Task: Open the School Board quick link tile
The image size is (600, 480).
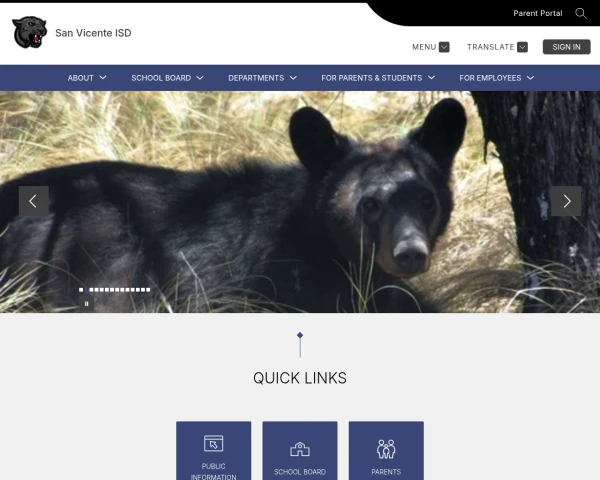Action: [300, 451]
